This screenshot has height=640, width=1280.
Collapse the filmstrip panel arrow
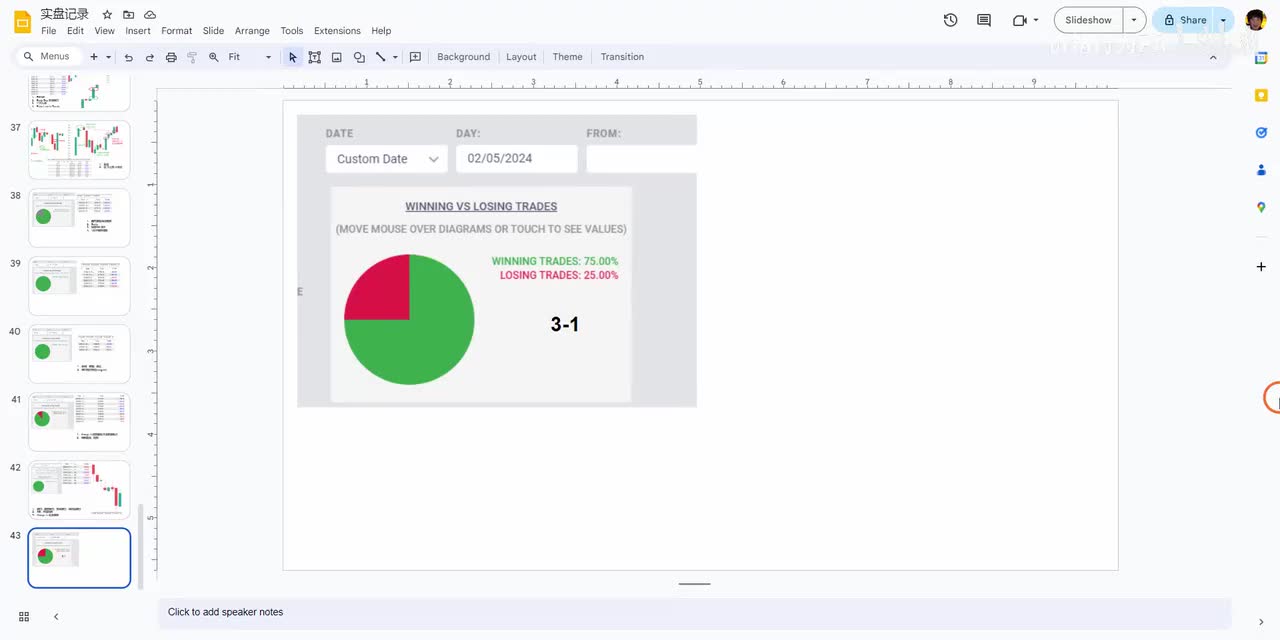pyautogui.click(x=56, y=617)
